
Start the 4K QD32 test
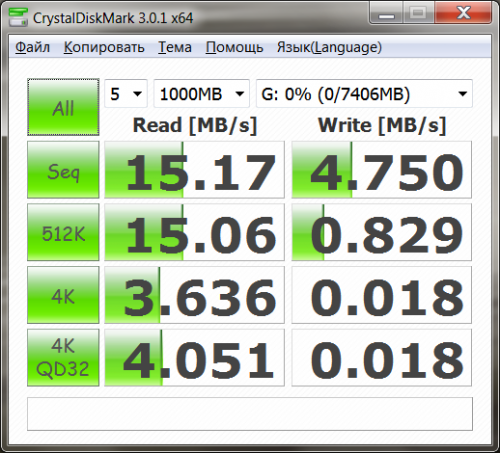pos(63,358)
